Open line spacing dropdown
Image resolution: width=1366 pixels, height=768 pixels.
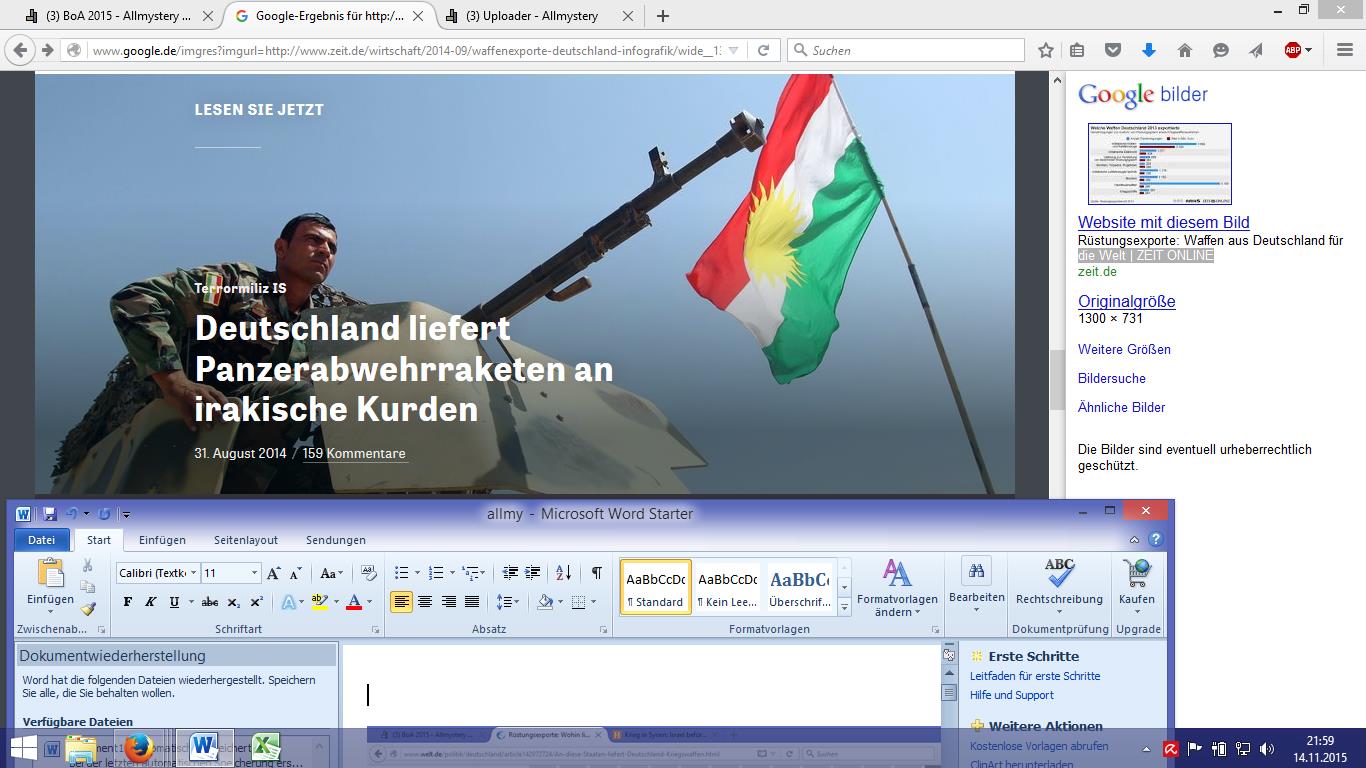[x=507, y=602]
